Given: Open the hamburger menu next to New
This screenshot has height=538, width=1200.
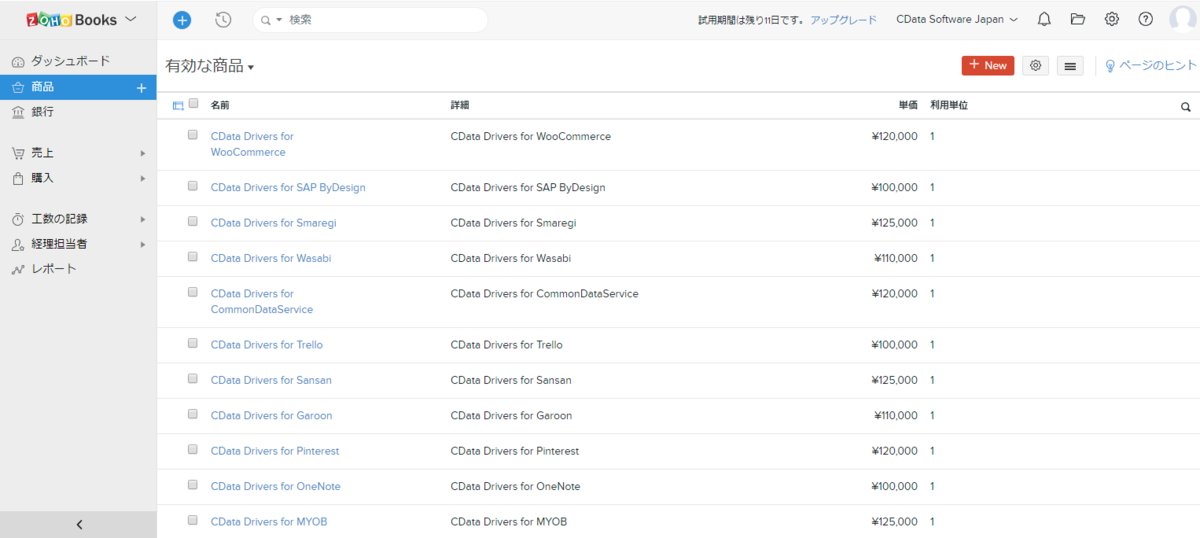Looking at the screenshot, I should click(1070, 65).
